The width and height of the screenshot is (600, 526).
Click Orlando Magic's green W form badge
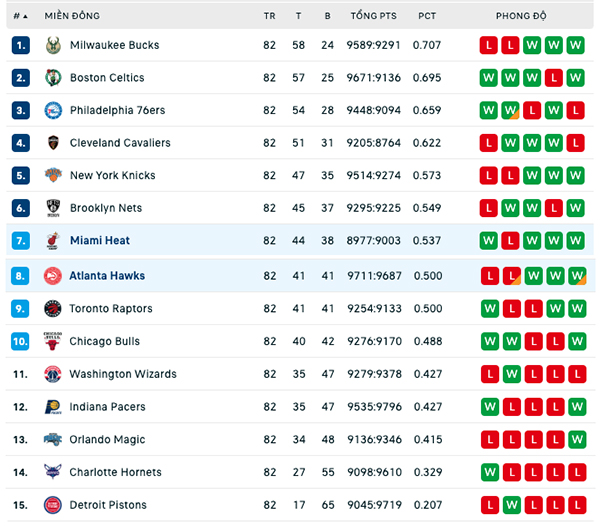(x=577, y=440)
